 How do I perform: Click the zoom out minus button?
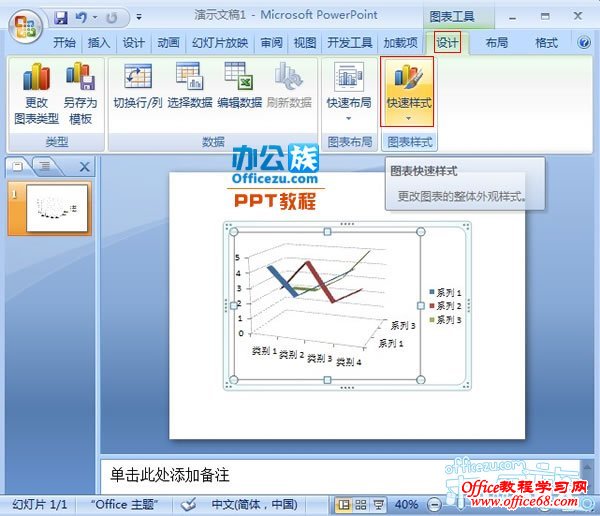tap(434, 505)
